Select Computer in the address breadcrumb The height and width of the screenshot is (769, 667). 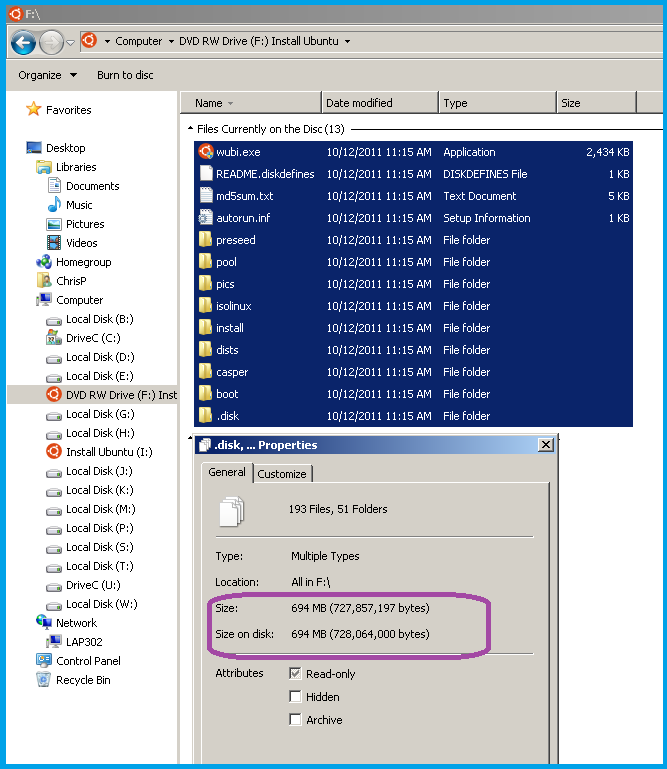coord(138,41)
